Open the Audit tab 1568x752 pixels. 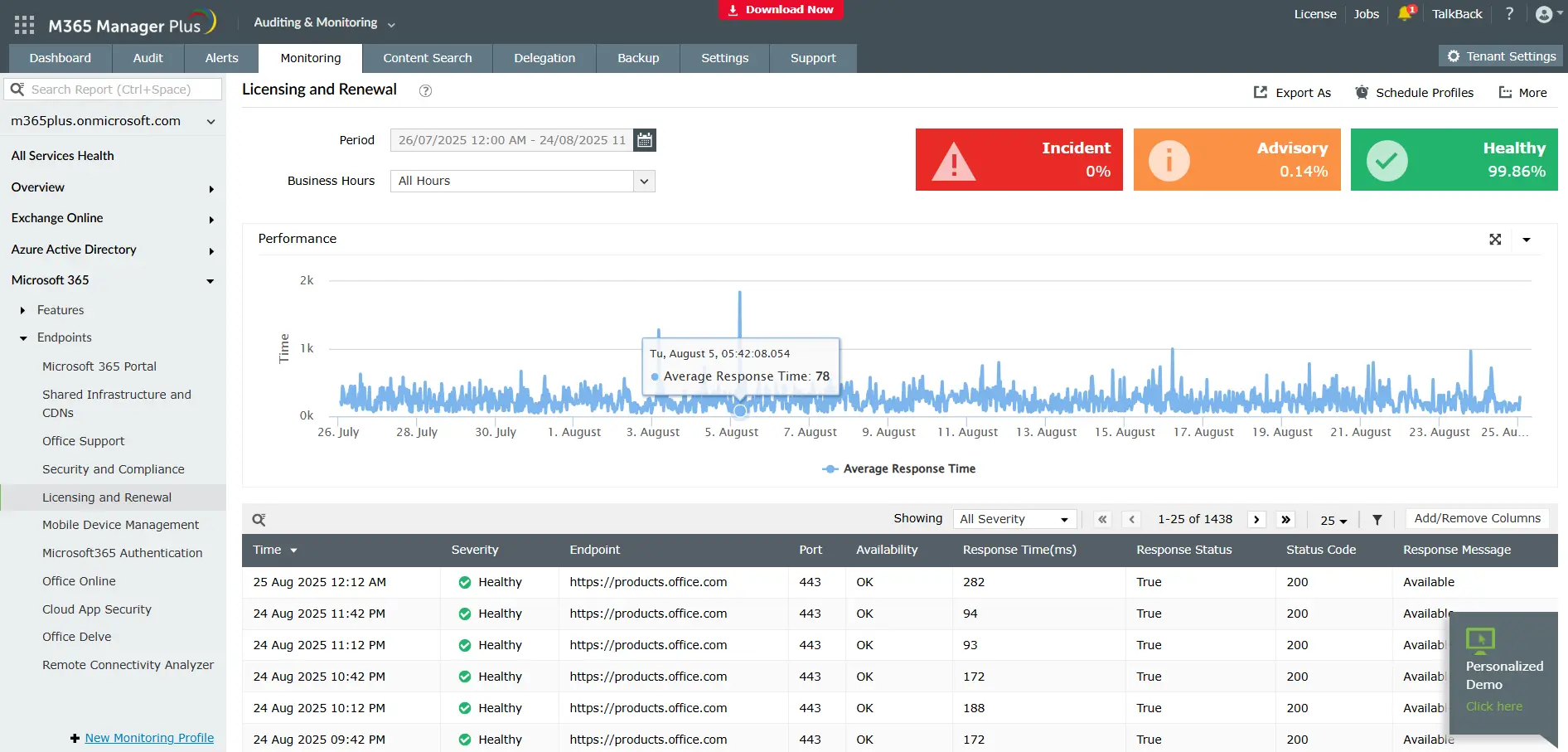(148, 58)
